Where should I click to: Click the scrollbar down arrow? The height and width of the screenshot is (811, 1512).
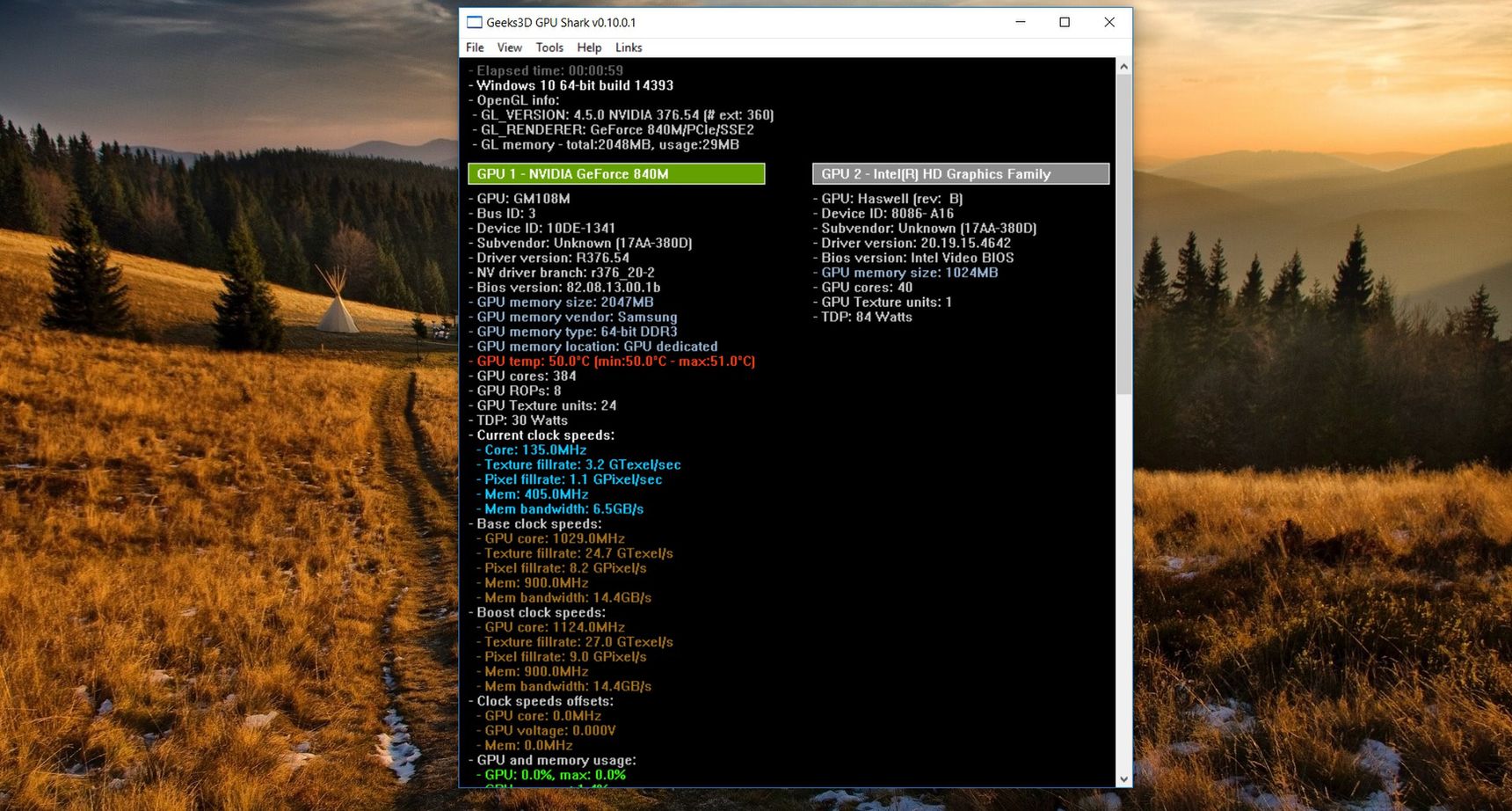tap(1123, 779)
